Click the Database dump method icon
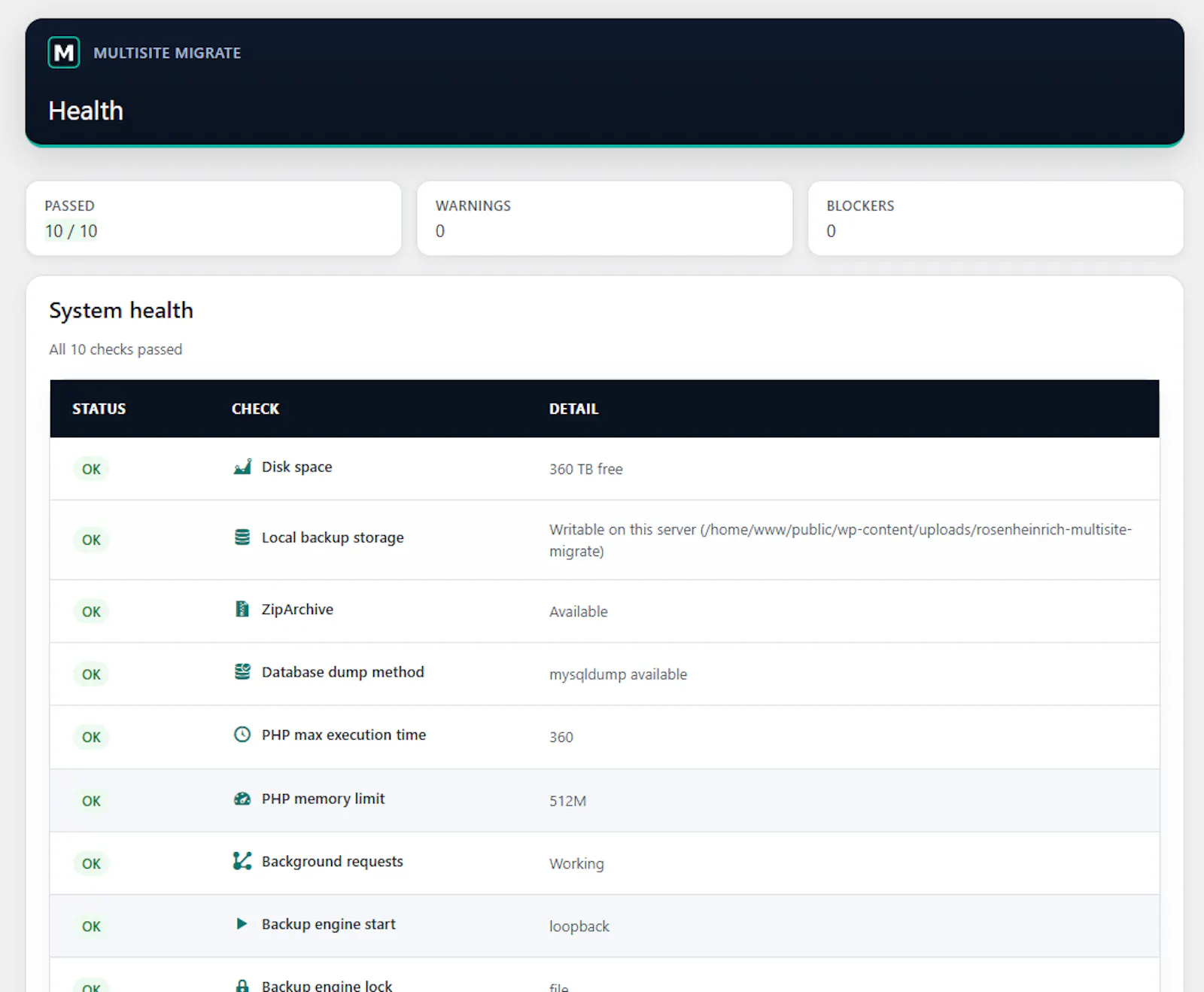1204x992 pixels. [x=242, y=671]
